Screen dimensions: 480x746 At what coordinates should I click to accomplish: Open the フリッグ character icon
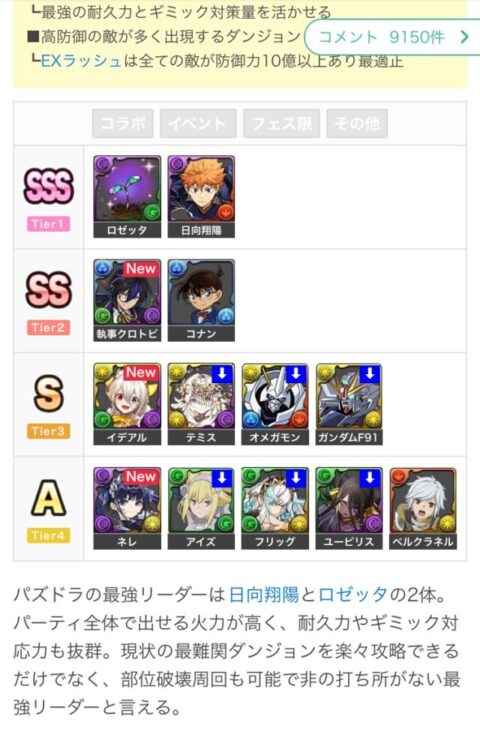tap(275, 508)
